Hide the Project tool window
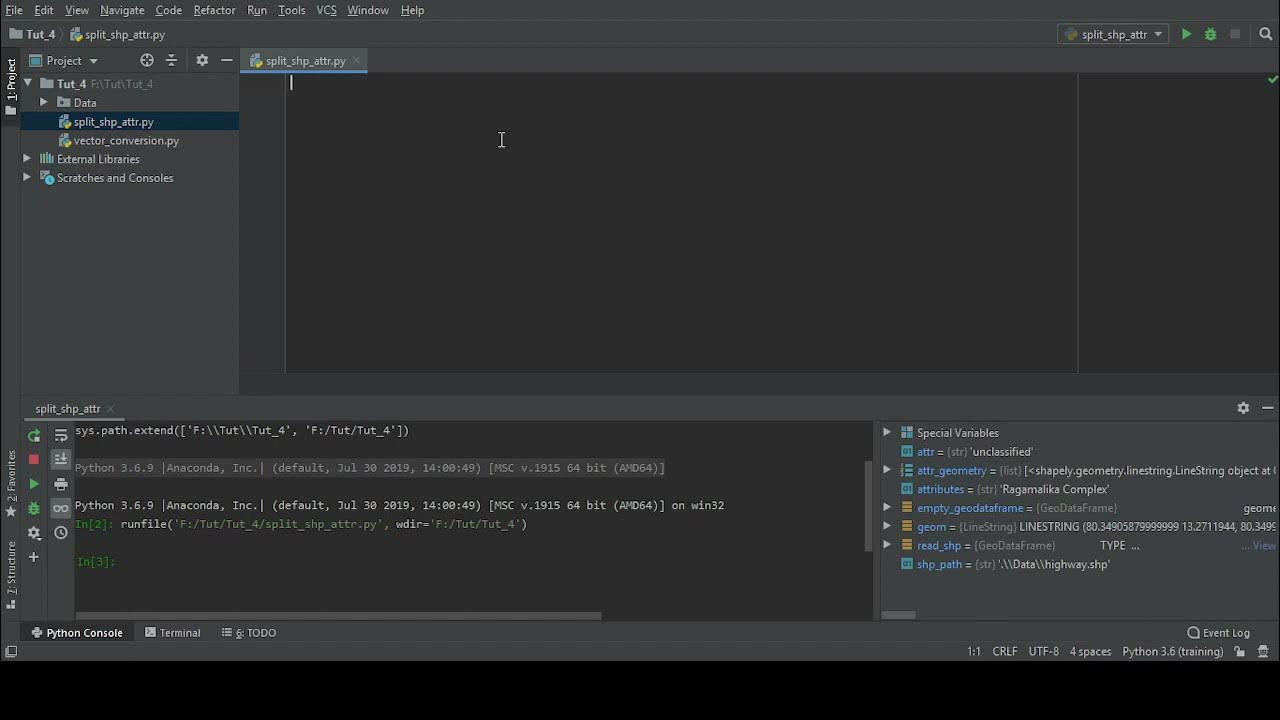 tap(227, 60)
